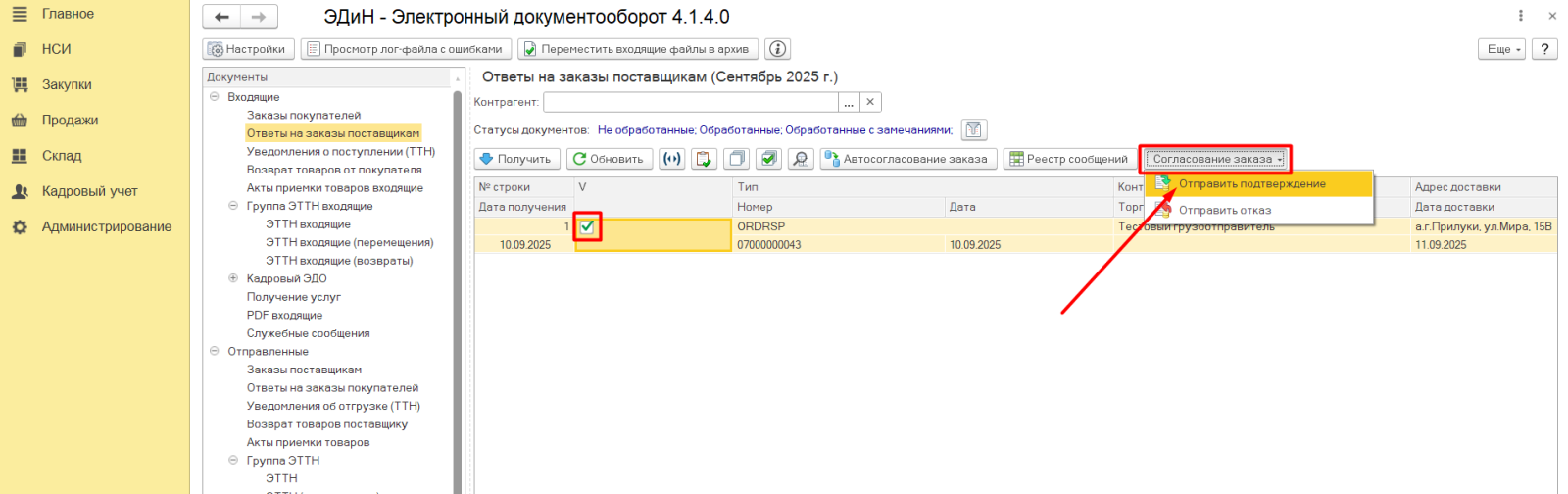Screen dimensions: 1568x494
Task: Go back with the left arrow
Action: [x=222, y=17]
